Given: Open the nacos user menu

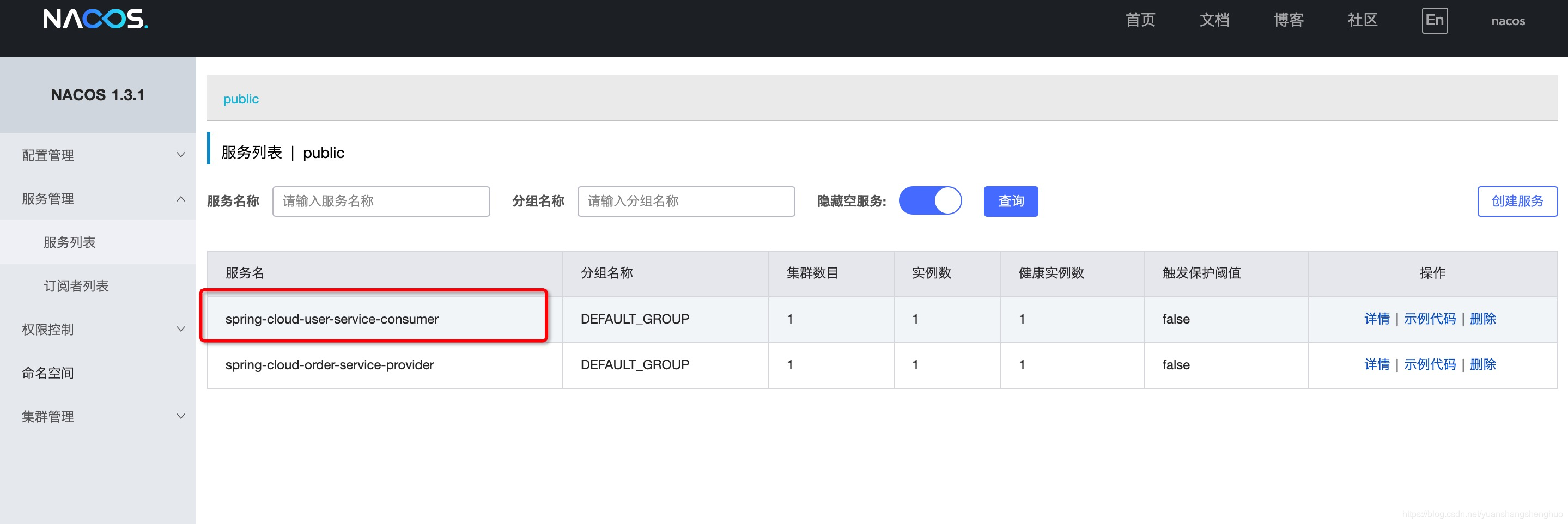Looking at the screenshot, I should [1508, 21].
